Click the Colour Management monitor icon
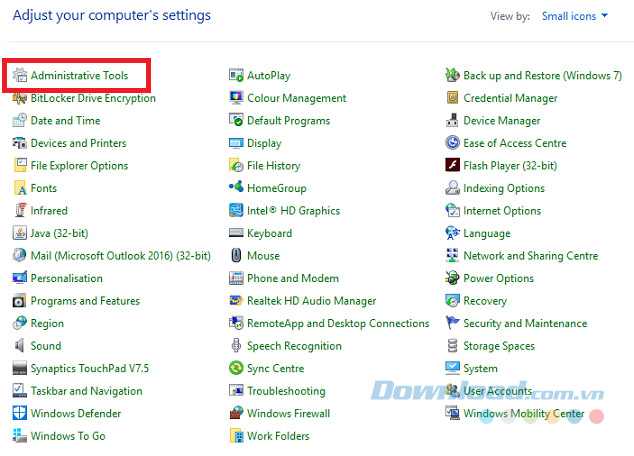Screen dimensions: 634x456 pos(236,98)
